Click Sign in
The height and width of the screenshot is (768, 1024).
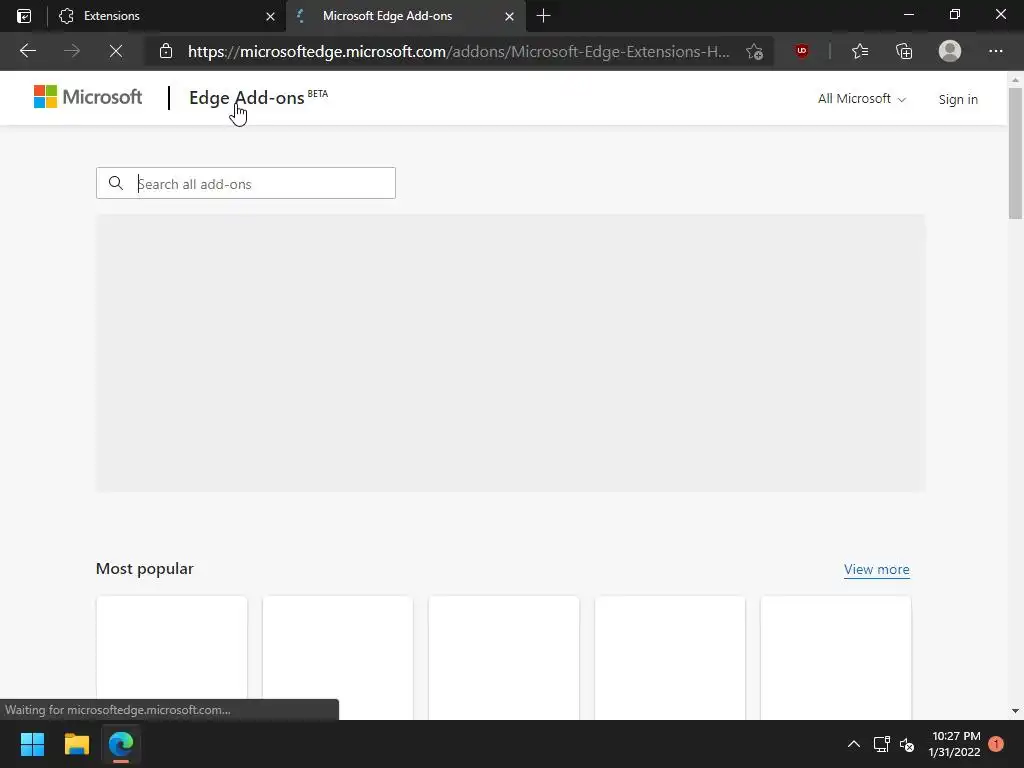(x=958, y=99)
